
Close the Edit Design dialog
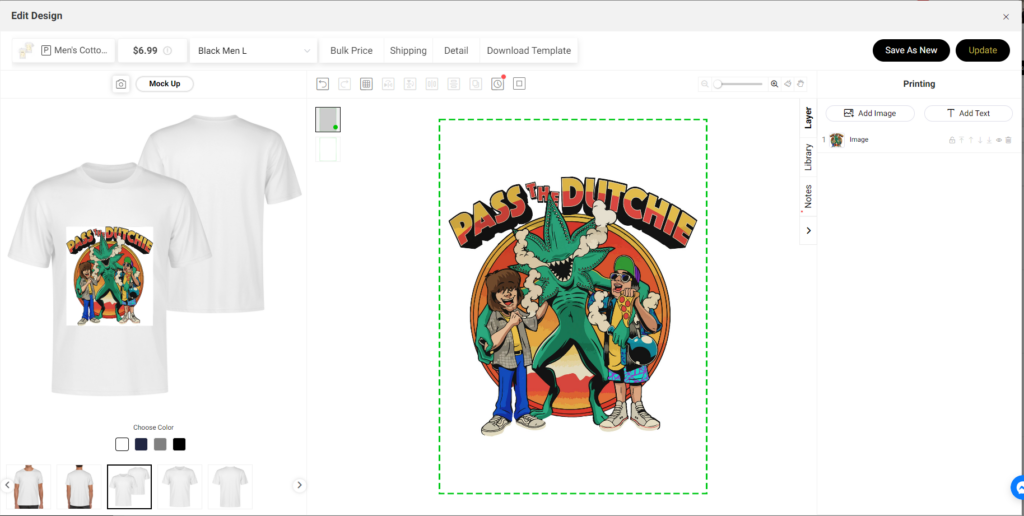point(1006,17)
